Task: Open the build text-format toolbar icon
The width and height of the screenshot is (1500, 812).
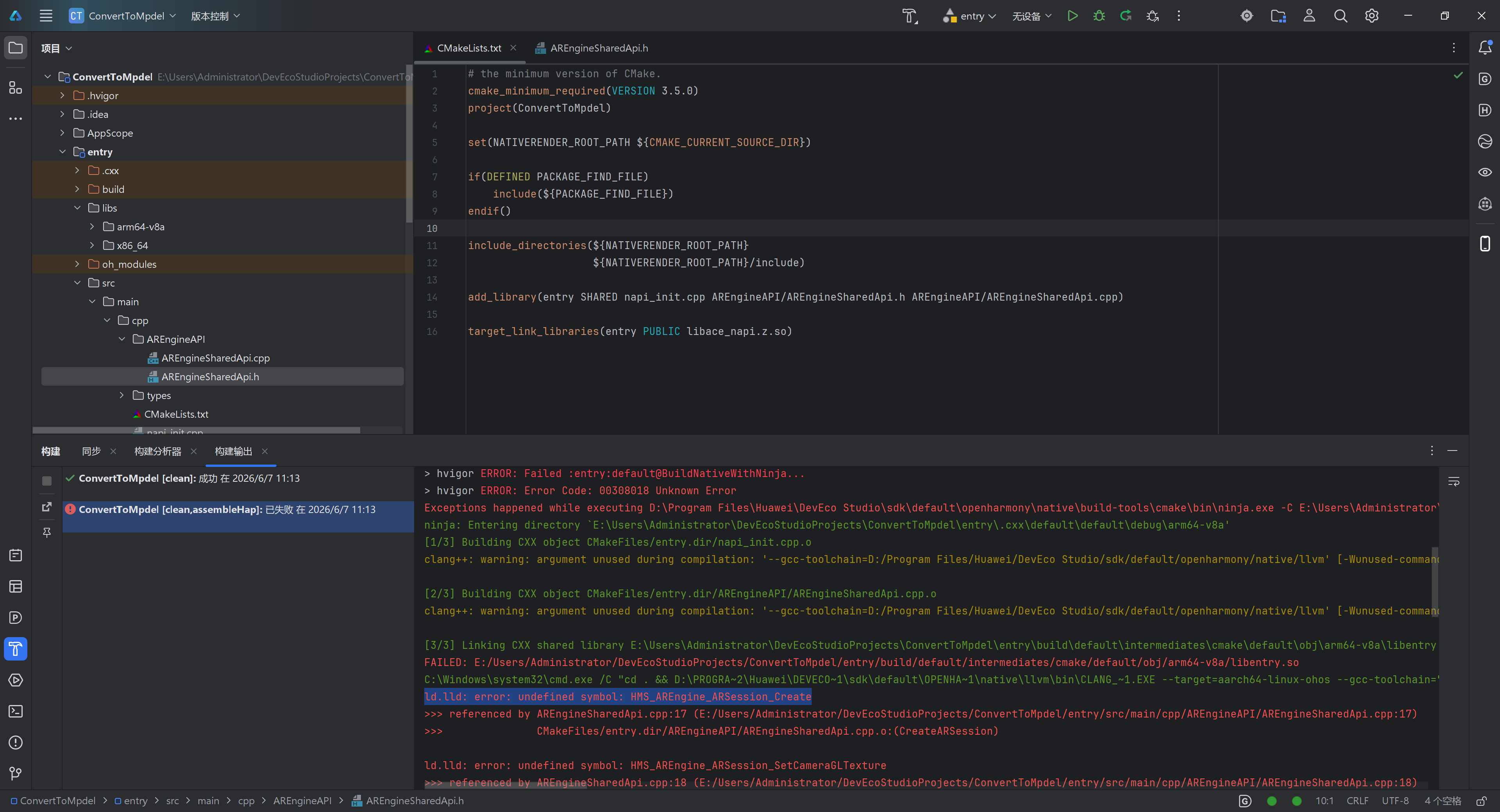Action: click(x=909, y=16)
